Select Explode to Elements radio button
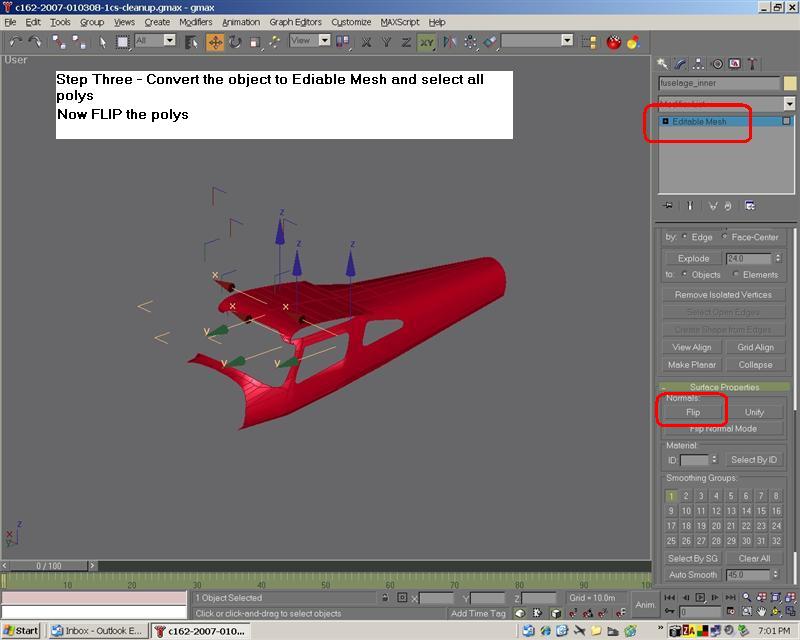Viewport: 800px width, 640px height. pos(736,274)
